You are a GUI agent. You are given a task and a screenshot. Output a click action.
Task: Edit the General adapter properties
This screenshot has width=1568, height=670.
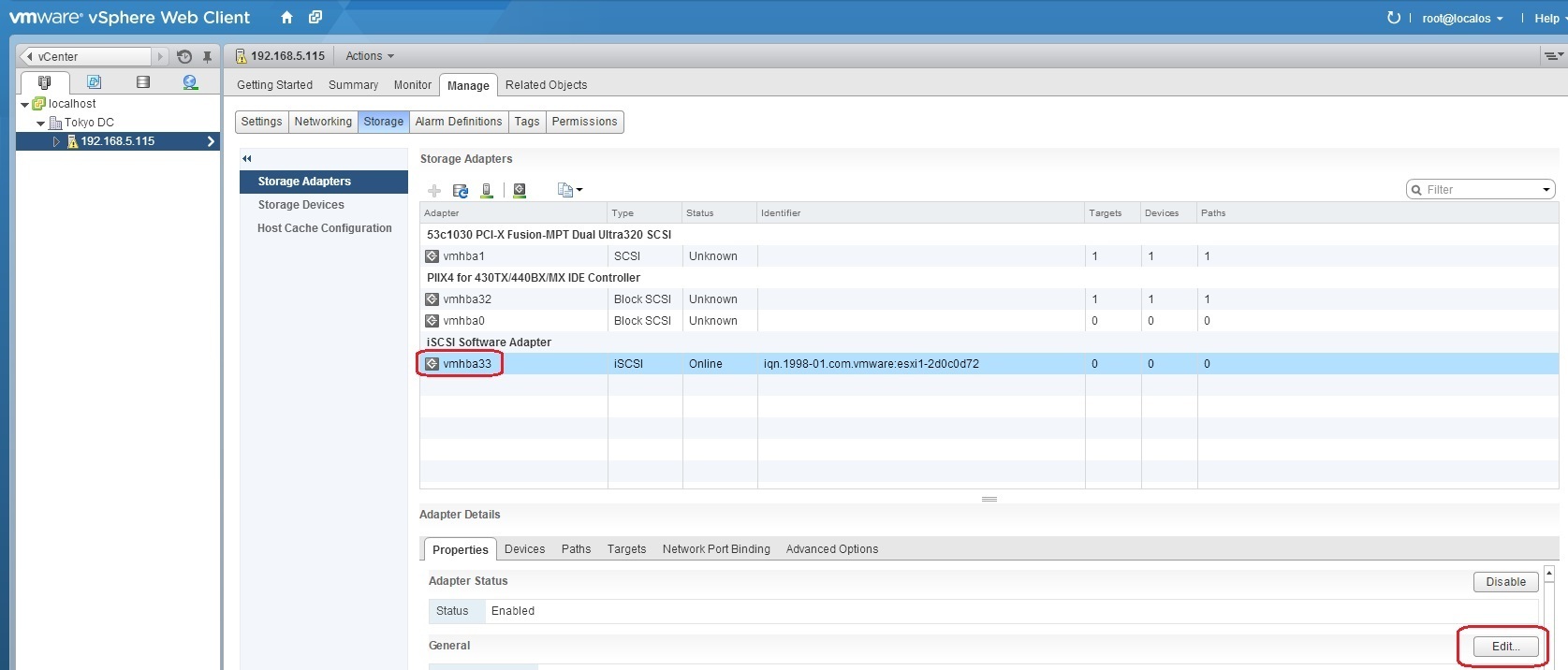(1505, 647)
